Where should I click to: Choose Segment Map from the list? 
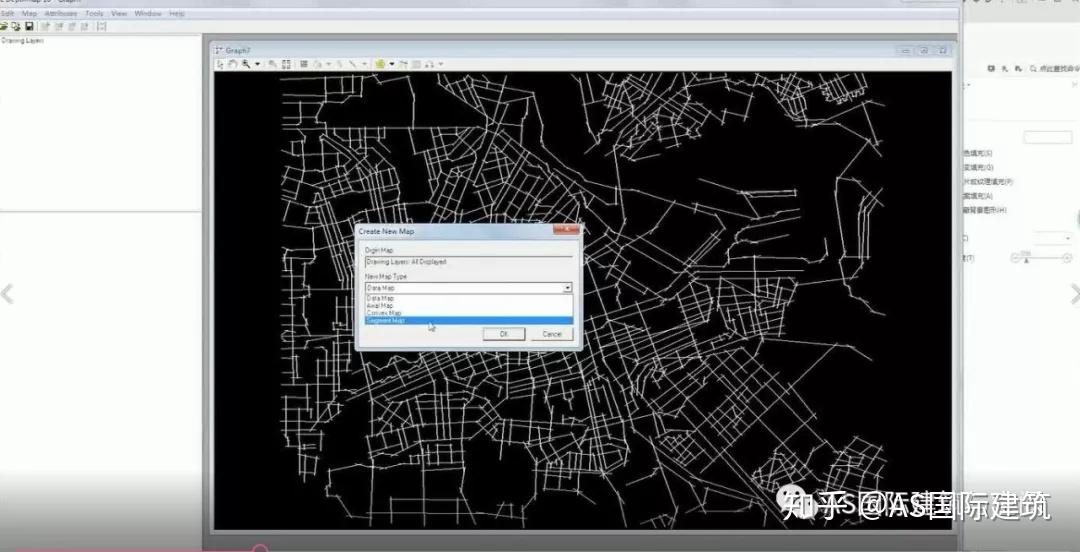click(x=468, y=320)
